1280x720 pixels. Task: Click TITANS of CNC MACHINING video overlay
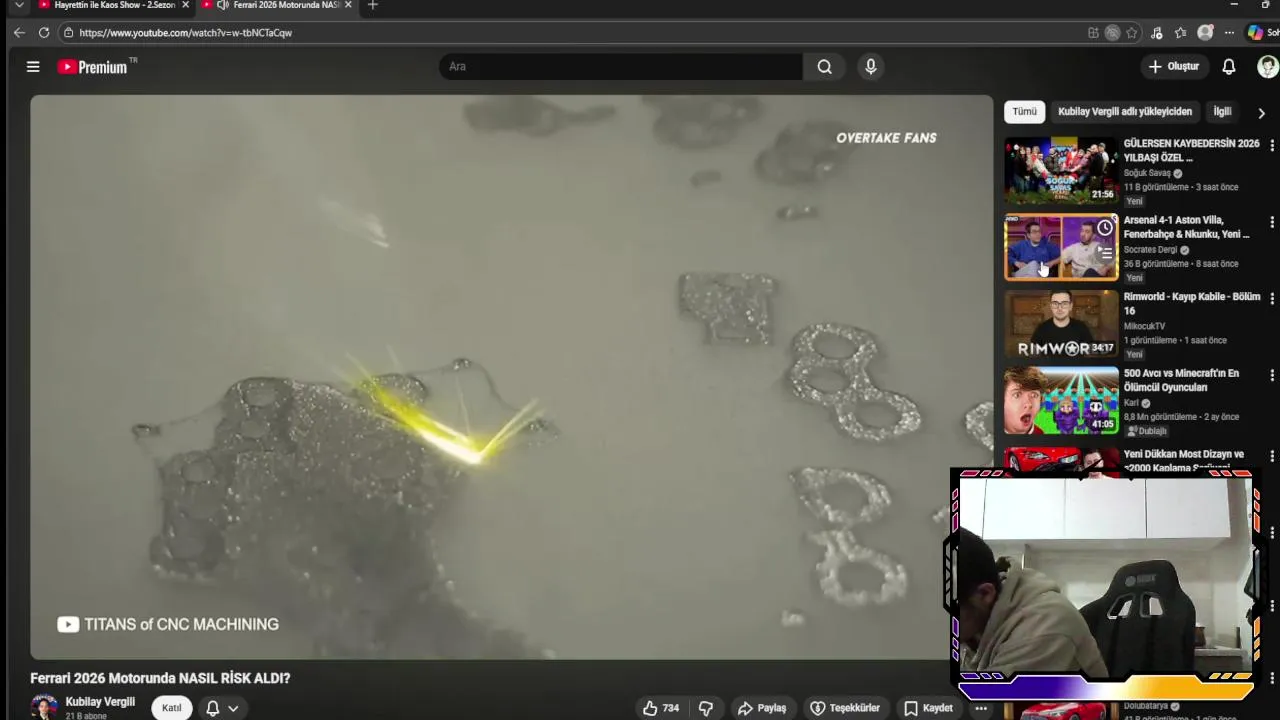click(x=168, y=624)
